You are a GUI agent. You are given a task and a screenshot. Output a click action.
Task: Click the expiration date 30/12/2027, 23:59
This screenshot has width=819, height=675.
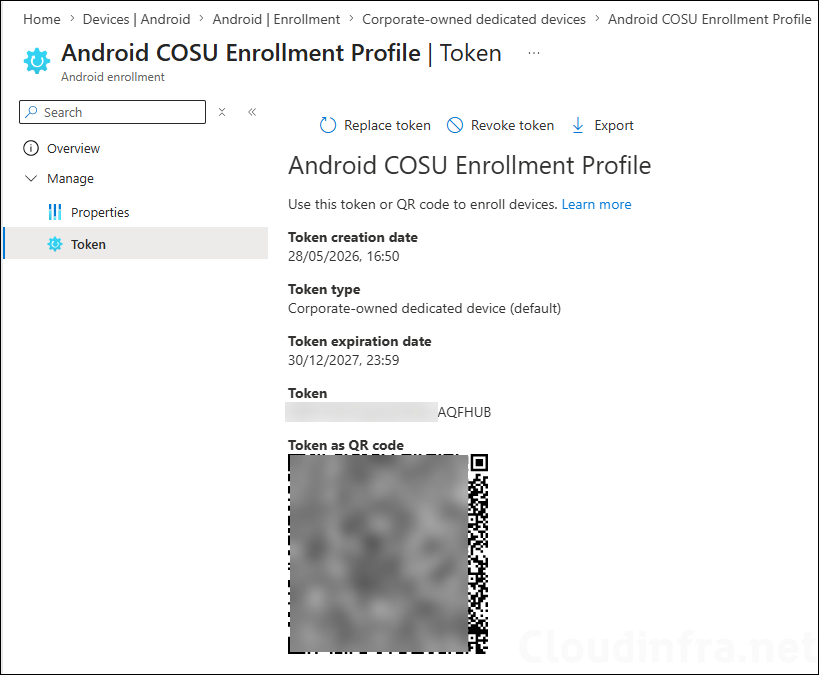point(344,360)
